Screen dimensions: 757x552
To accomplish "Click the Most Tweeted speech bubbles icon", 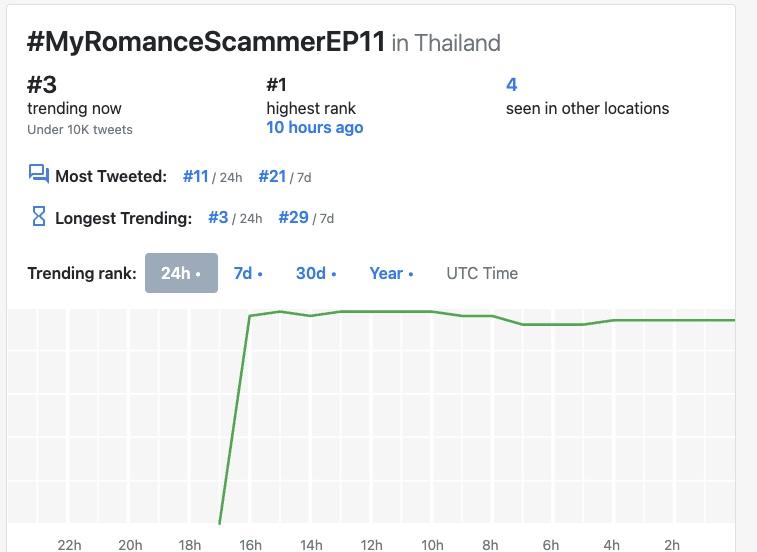I will (39, 175).
